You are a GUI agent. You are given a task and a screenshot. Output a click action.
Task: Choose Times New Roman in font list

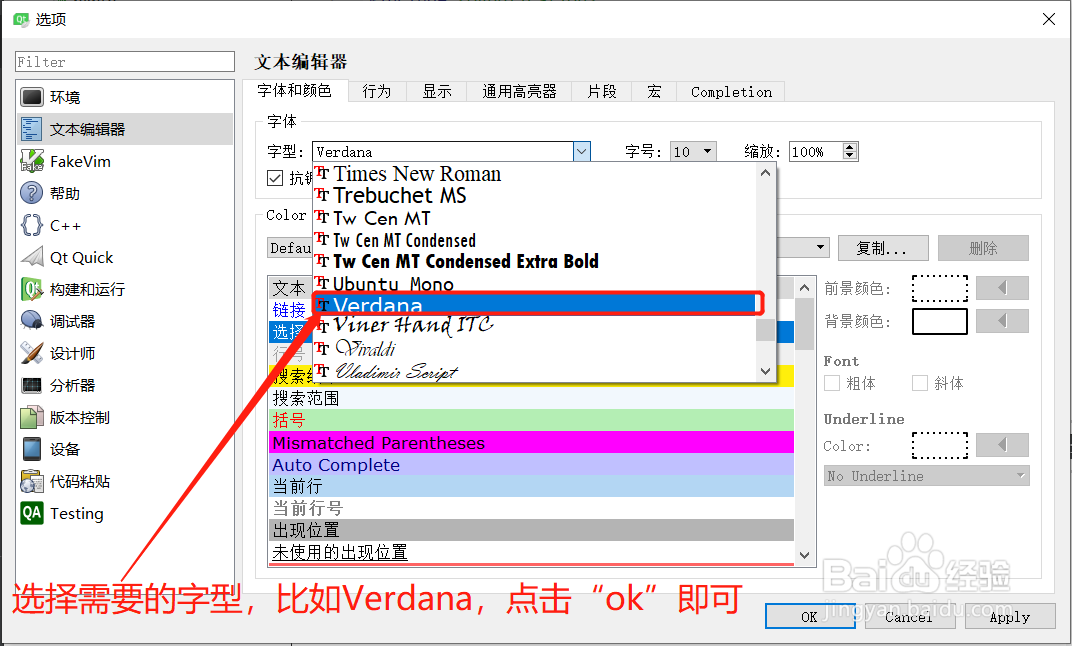tap(535, 174)
